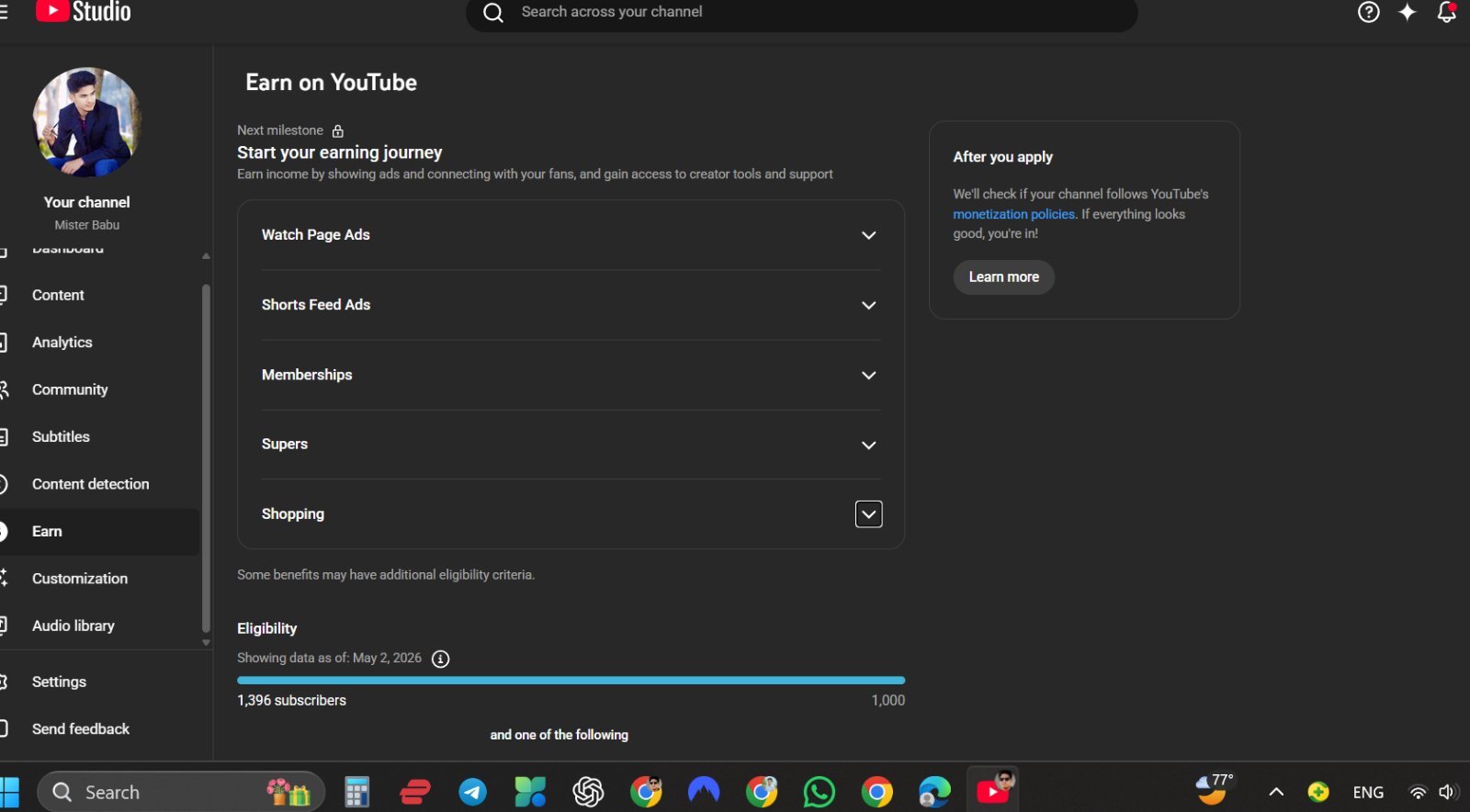Image resolution: width=1470 pixels, height=812 pixels.
Task: Click the 1,396 subscribers text
Action: pyautogui.click(x=291, y=700)
